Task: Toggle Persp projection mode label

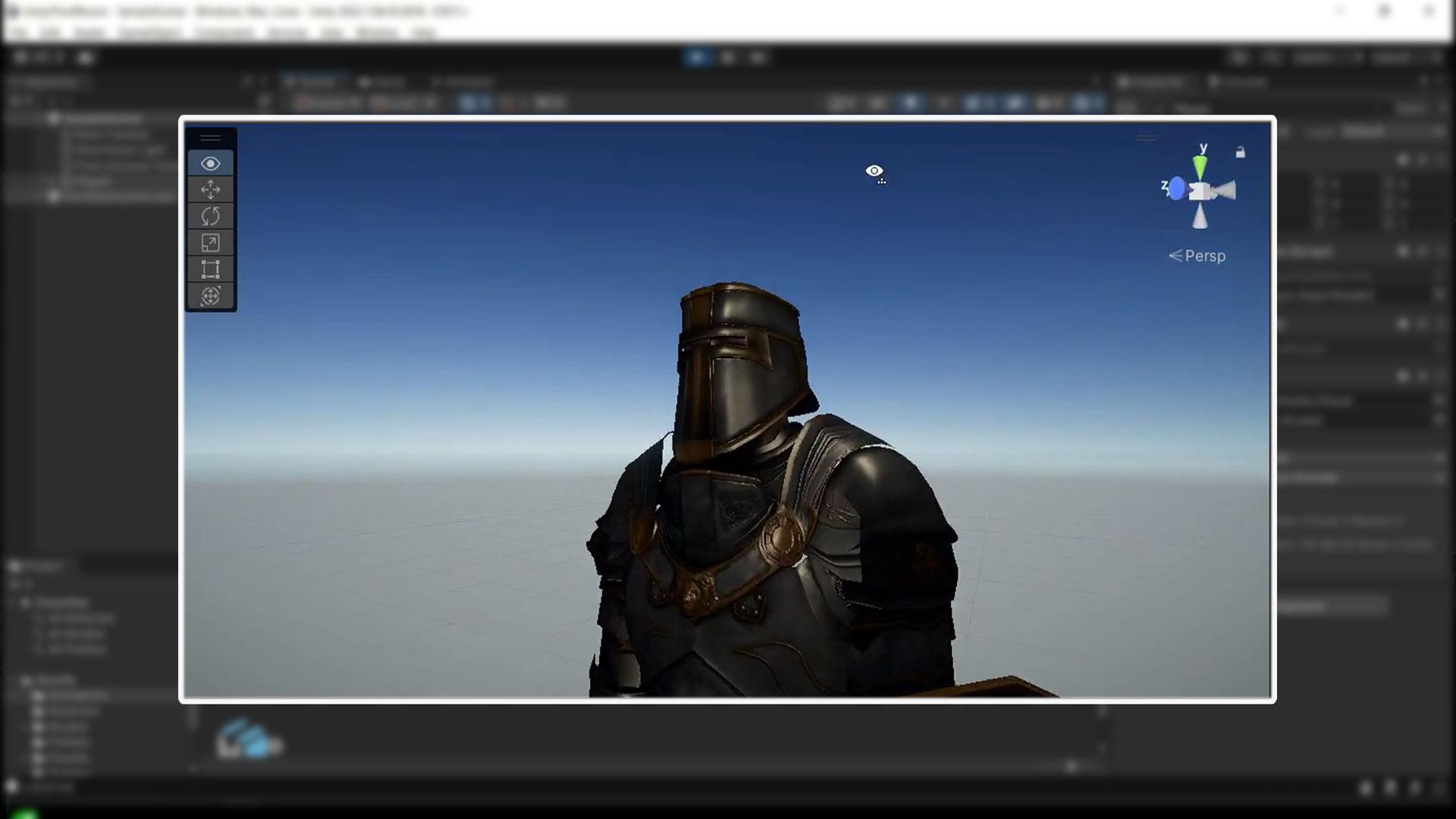Action: tap(1197, 256)
